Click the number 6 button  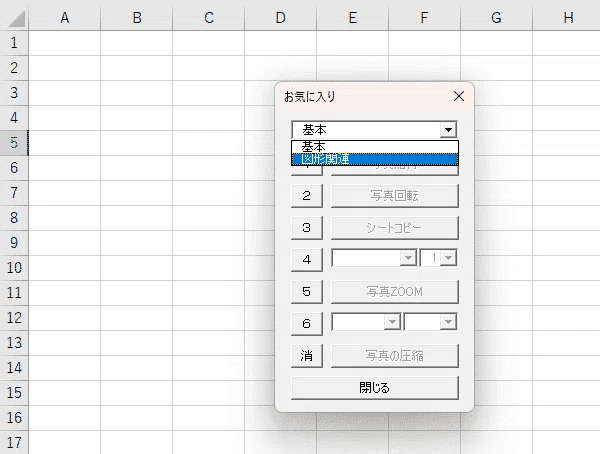click(307, 324)
